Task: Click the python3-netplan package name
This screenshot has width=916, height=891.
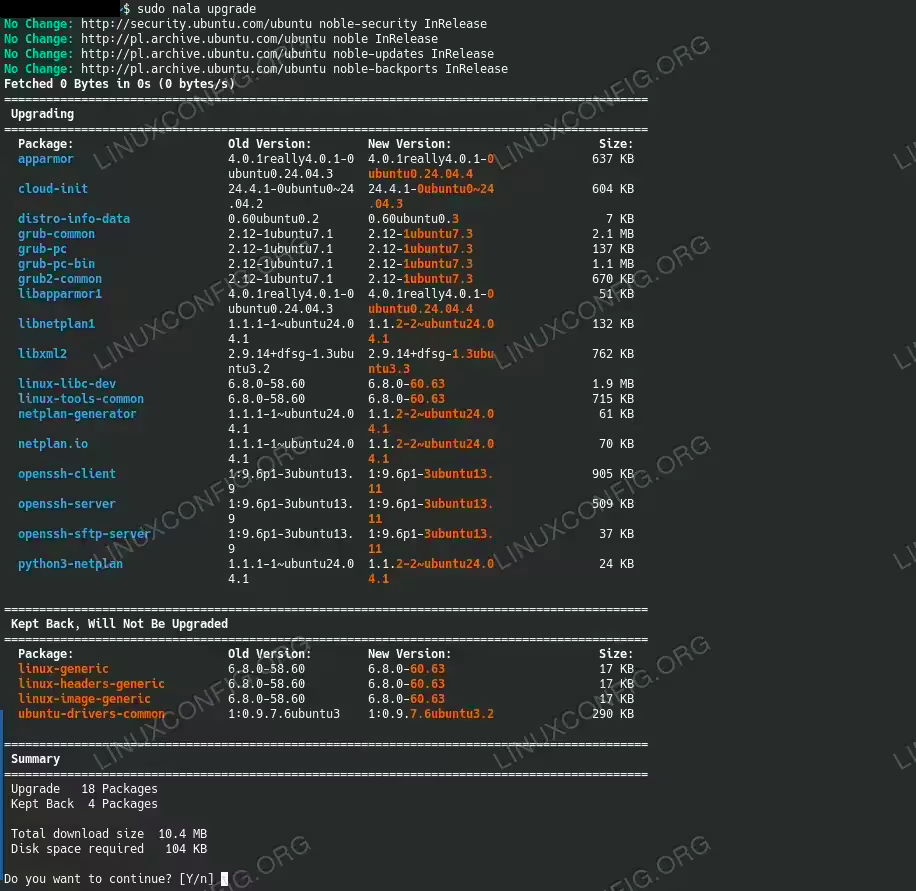Action: click(x=70, y=564)
